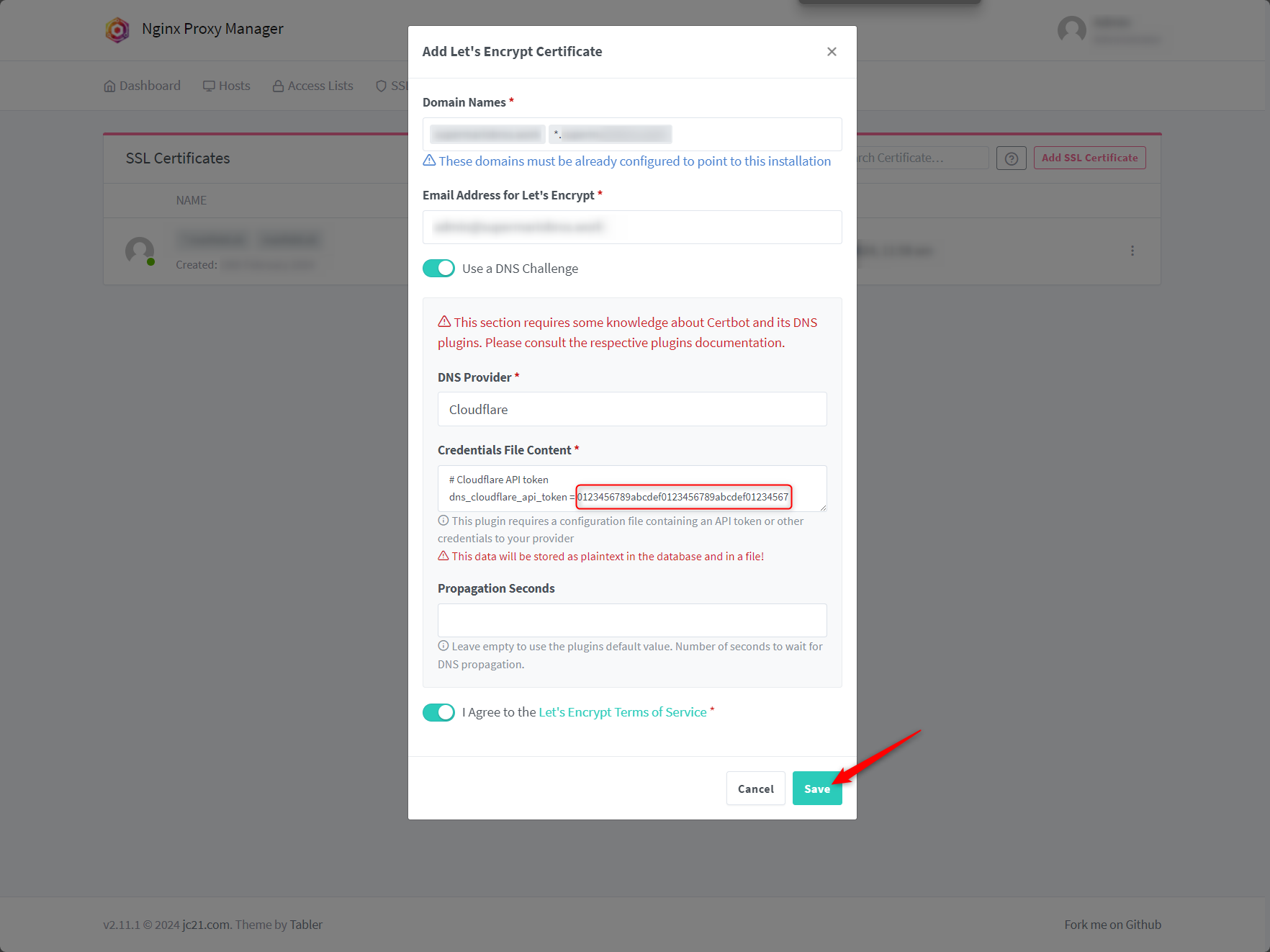Click the certificate owner avatar icon
This screenshot has width=1270, height=952.
140,251
